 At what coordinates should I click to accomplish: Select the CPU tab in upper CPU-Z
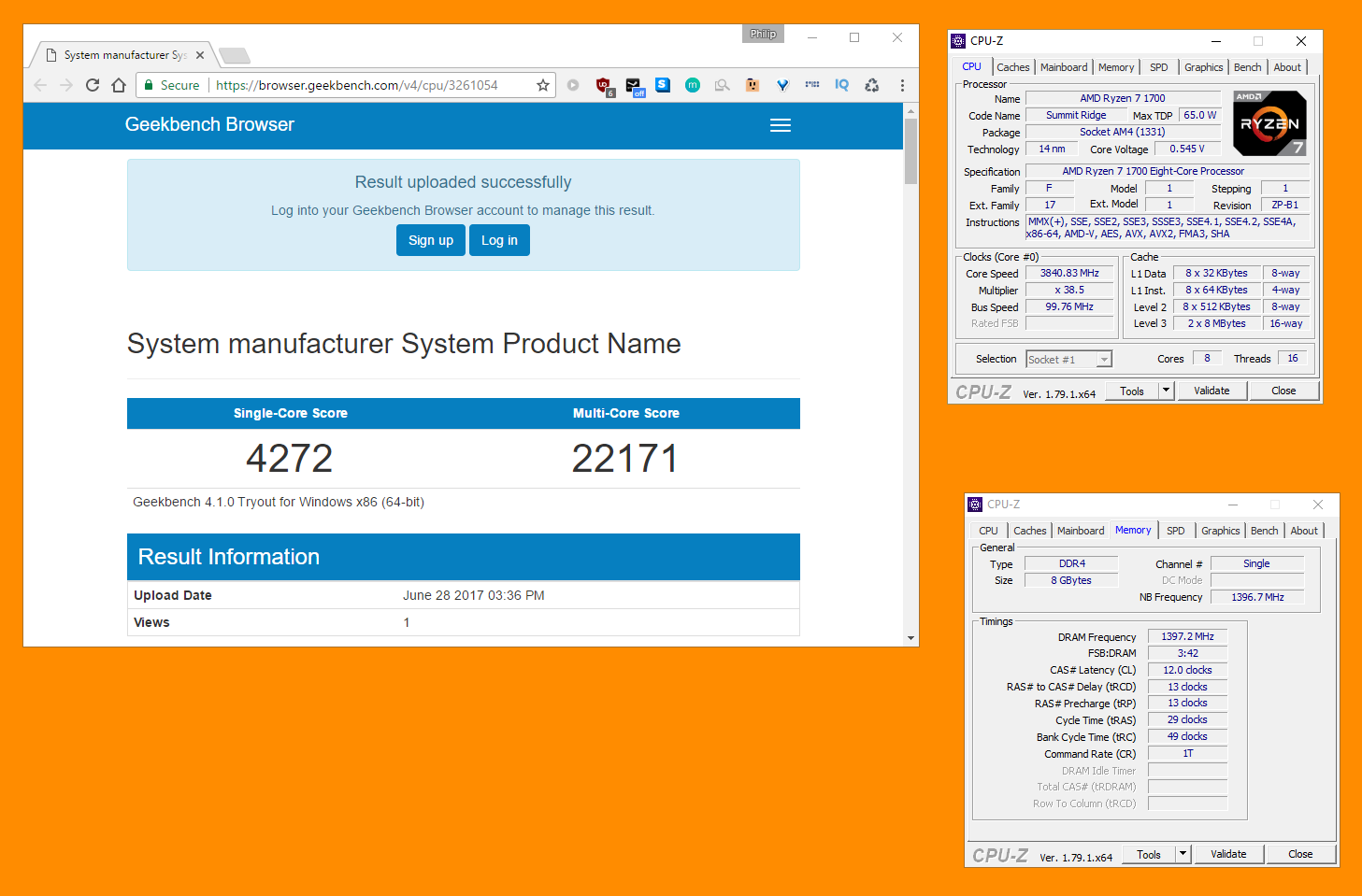pyautogui.click(x=972, y=66)
